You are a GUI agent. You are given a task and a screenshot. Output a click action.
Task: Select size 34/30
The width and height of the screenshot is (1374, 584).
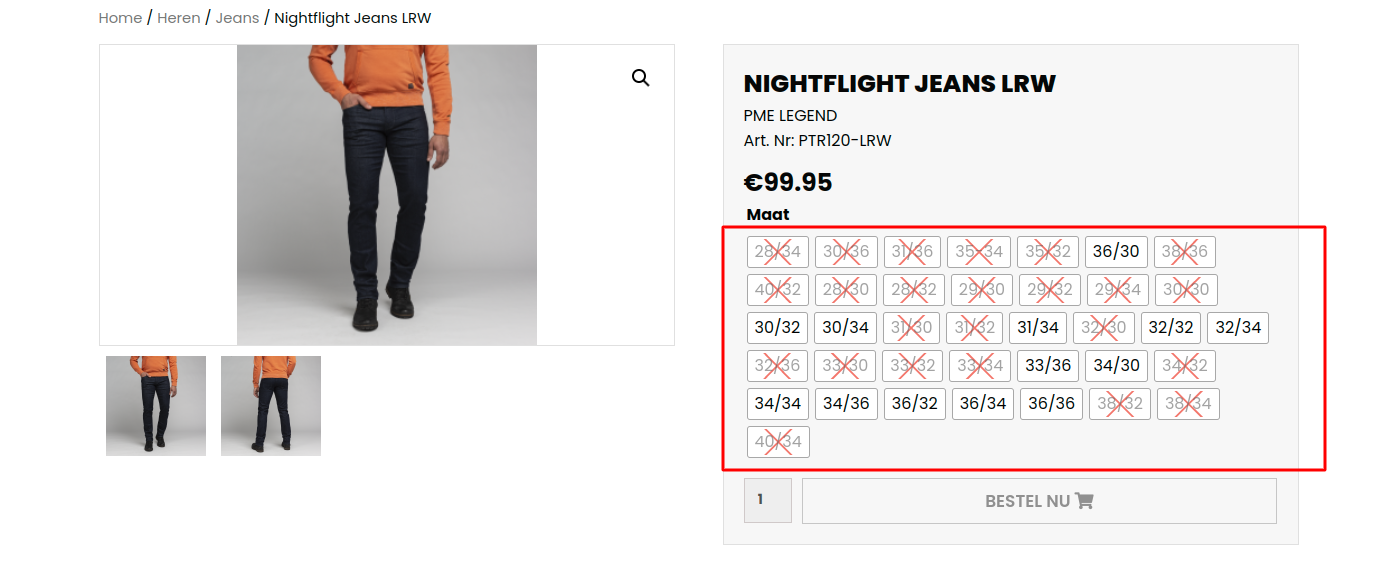pos(1117,365)
